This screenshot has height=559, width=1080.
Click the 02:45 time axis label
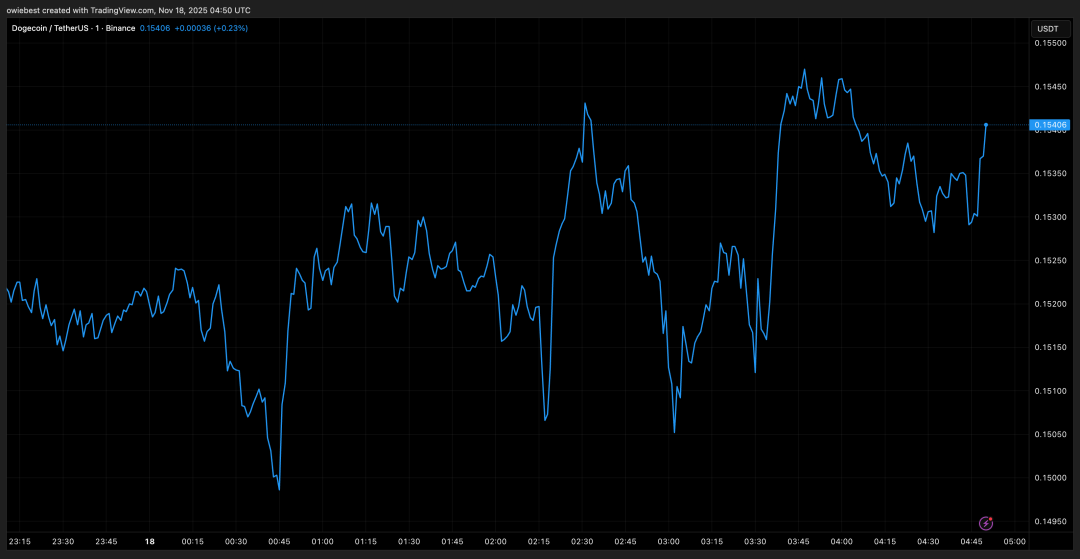625,541
